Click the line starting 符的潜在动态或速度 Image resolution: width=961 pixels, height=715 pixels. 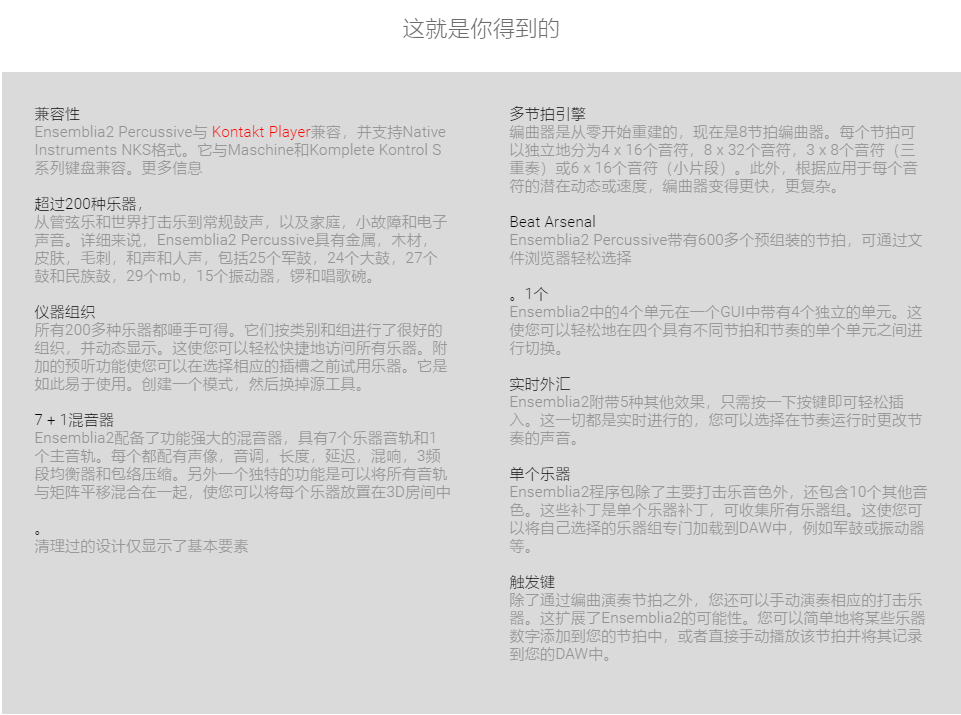coord(674,186)
